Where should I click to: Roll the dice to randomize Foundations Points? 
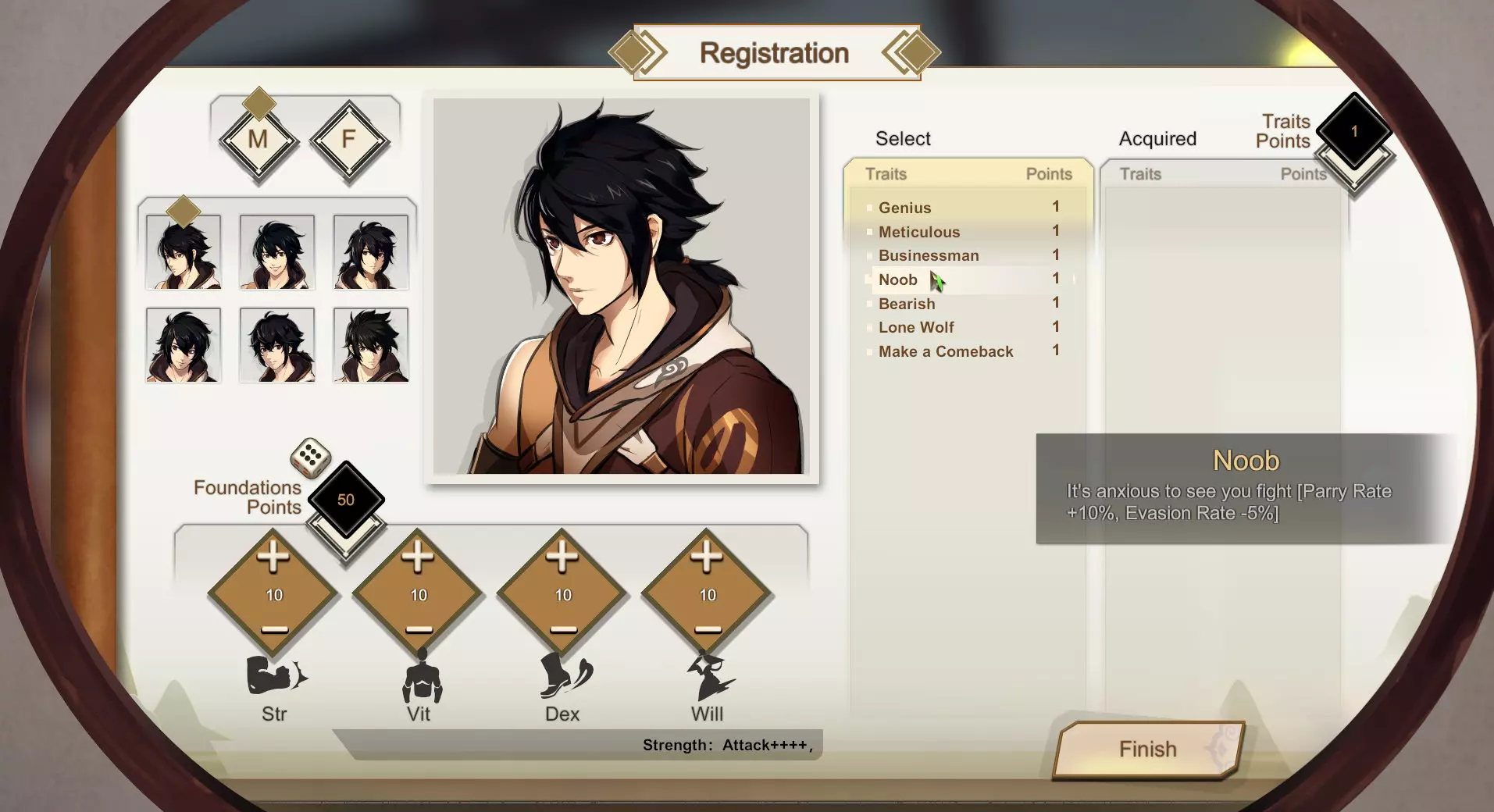(310, 458)
